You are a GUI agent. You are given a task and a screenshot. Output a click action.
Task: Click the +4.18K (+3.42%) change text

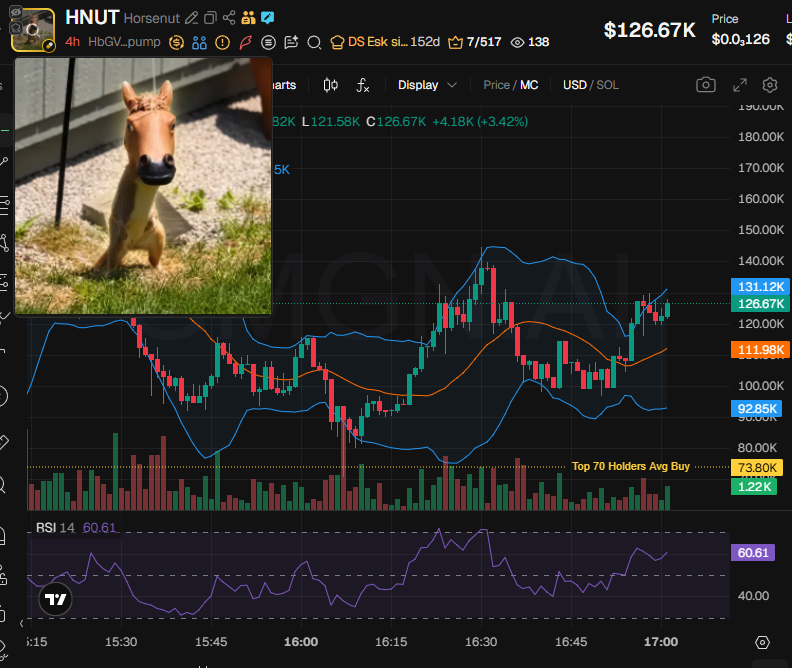(480, 122)
